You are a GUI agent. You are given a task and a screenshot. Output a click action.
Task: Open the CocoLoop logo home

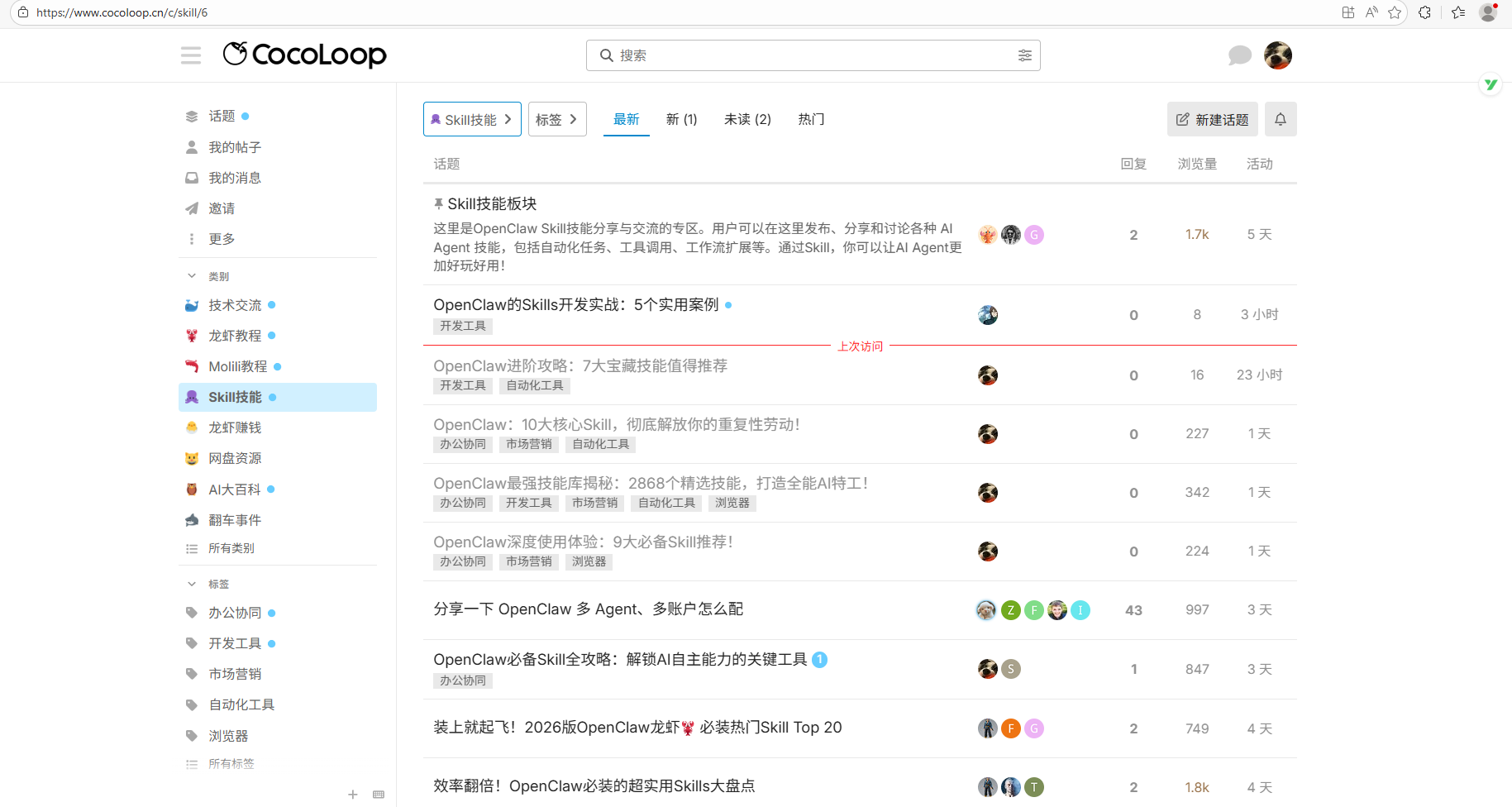(304, 55)
